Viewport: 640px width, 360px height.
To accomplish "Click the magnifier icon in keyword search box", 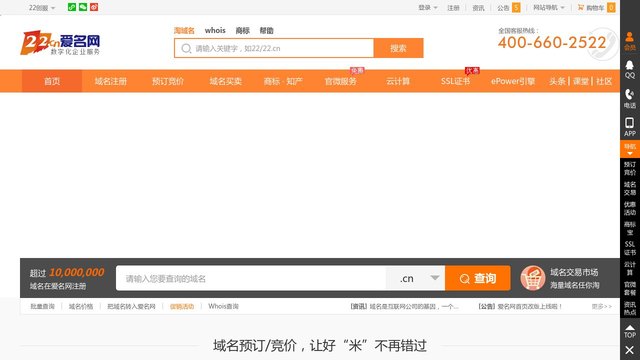I will pos(186,49).
